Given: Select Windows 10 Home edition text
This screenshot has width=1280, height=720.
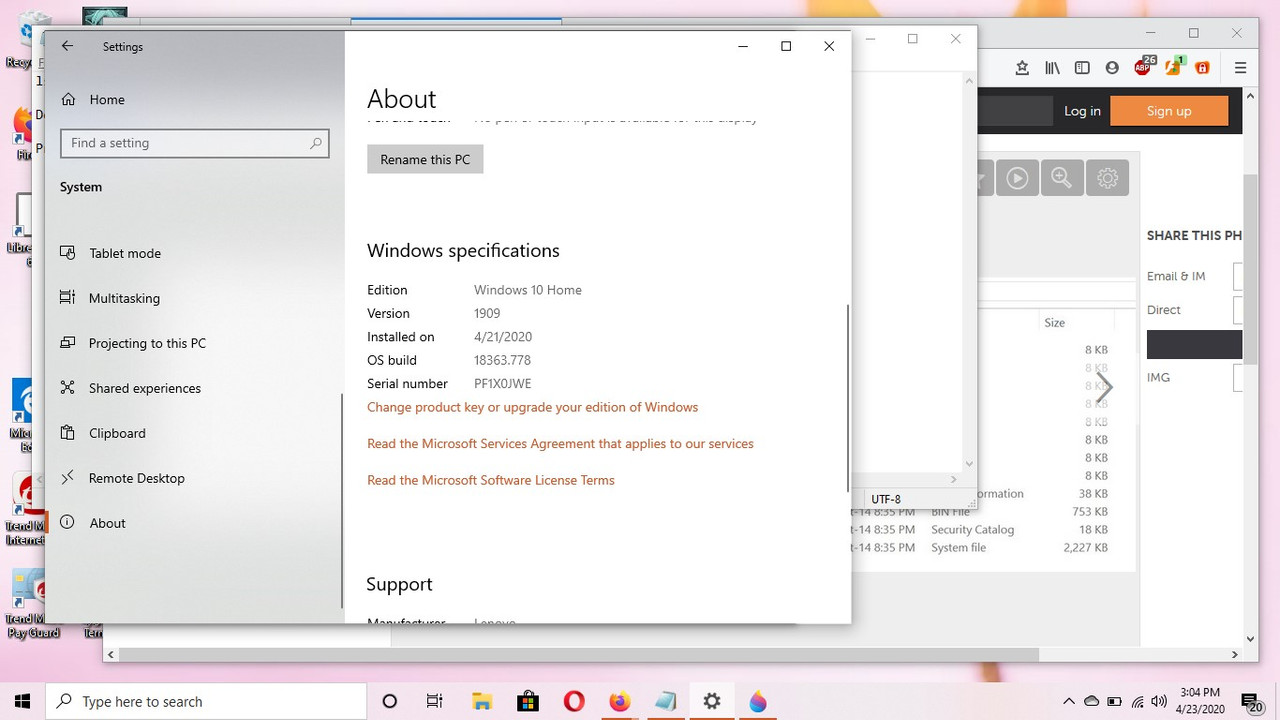Looking at the screenshot, I should pyautogui.click(x=527, y=290).
